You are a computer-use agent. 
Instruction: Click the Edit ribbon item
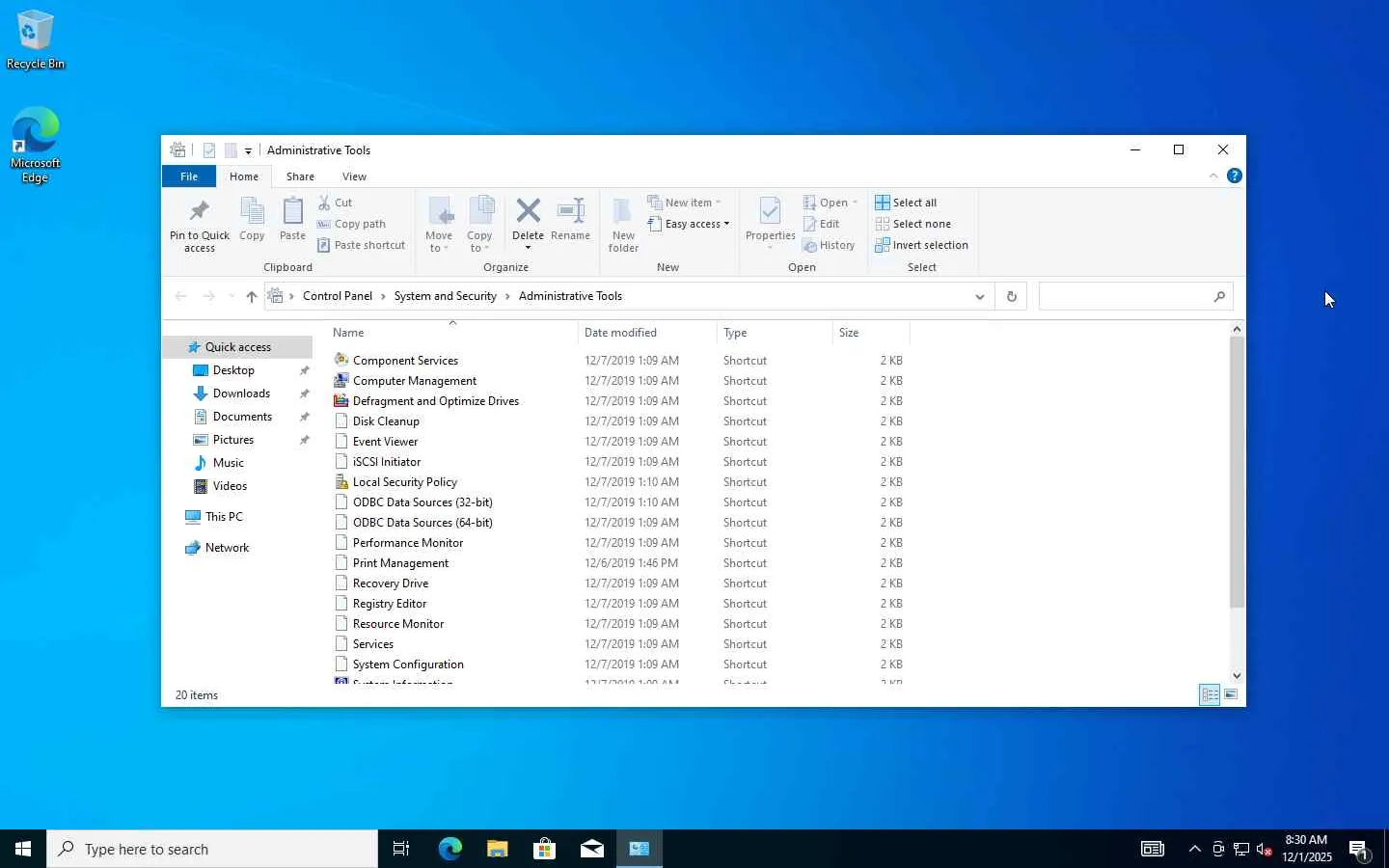821,224
